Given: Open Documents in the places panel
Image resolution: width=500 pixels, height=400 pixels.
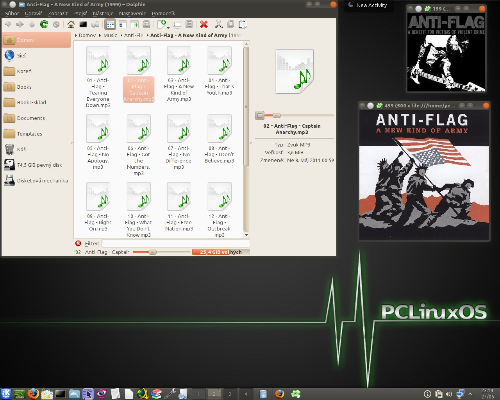Looking at the screenshot, I should click(x=37, y=118).
